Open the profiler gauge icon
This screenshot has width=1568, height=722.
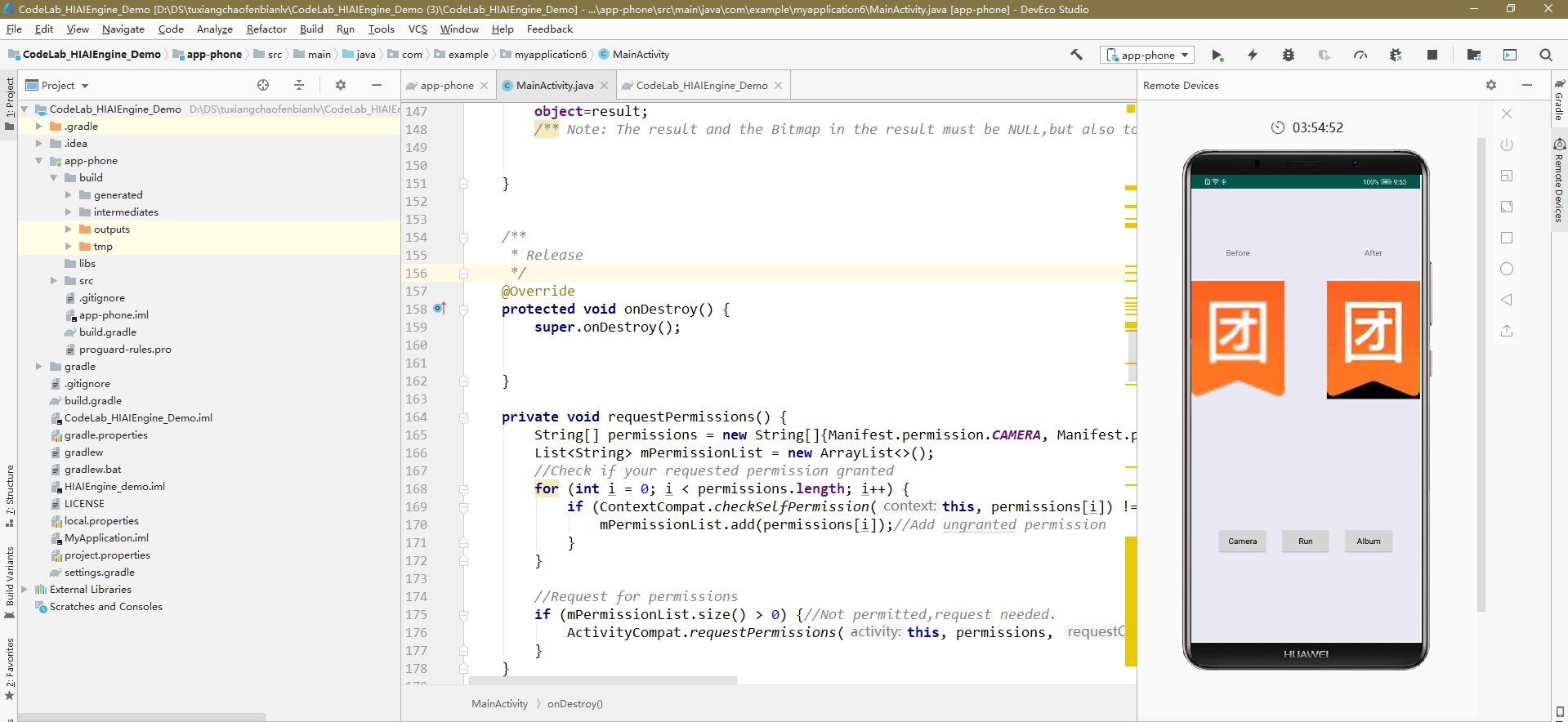coord(1360,55)
